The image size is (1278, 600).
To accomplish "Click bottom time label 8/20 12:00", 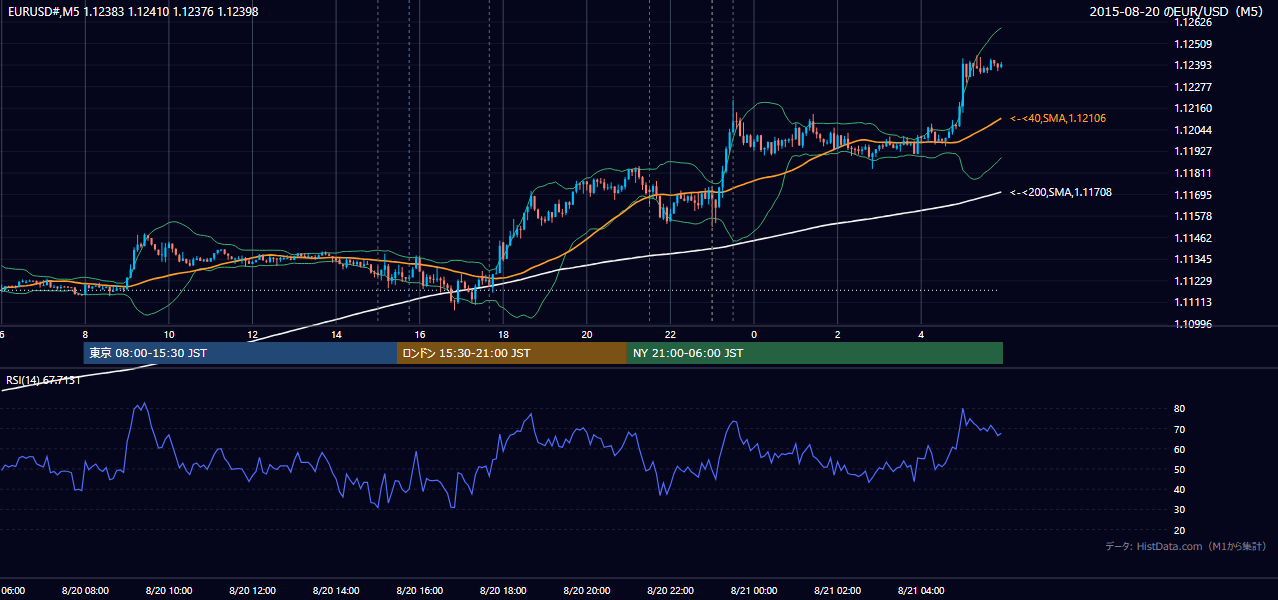I will 252,591.
